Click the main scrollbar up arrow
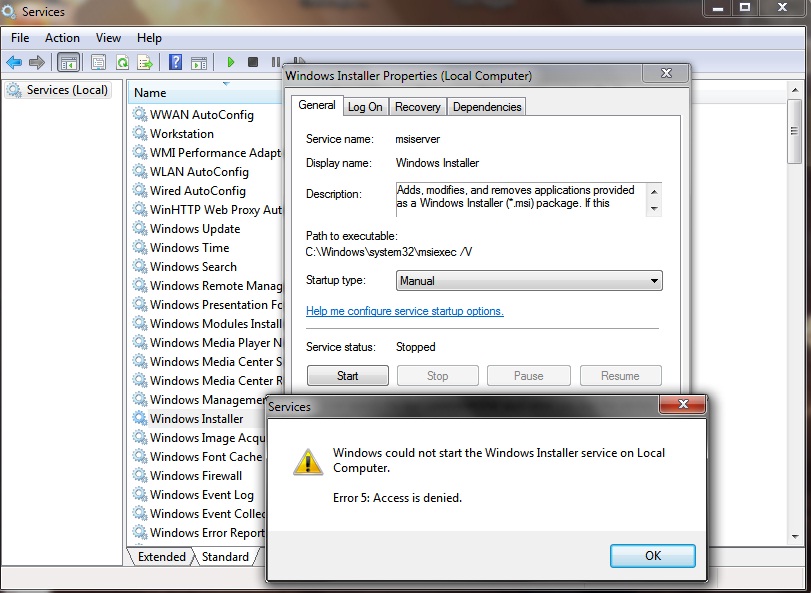The height and width of the screenshot is (593, 811). pos(795,90)
